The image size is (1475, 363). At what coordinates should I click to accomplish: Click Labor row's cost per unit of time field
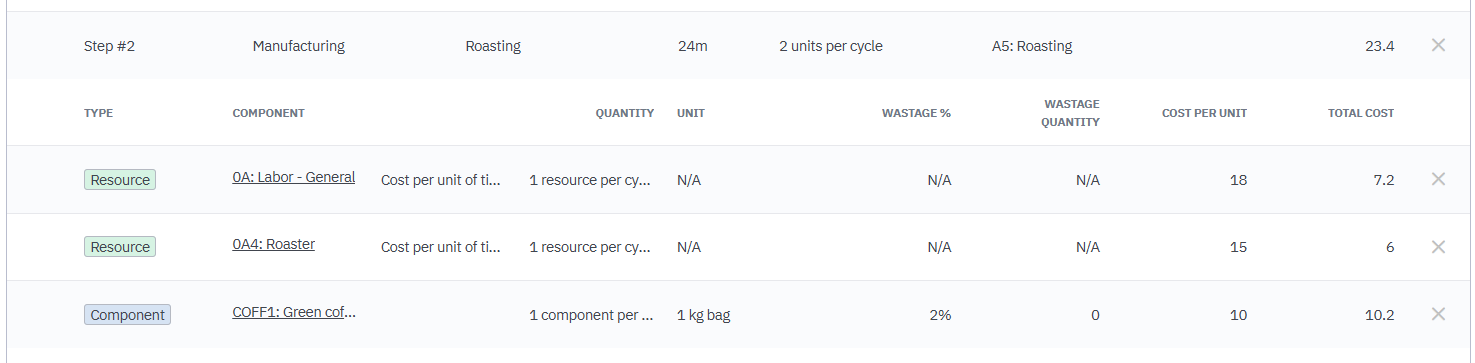441,180
